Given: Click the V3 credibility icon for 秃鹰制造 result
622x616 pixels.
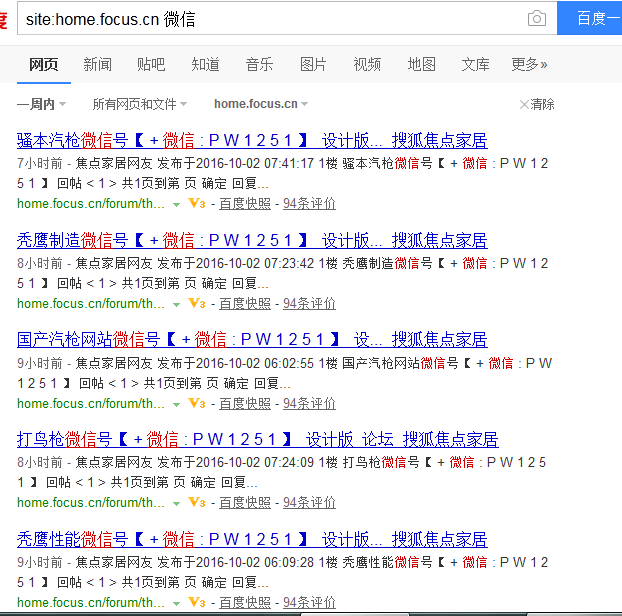Looking at the screenshot, I should [x=197, y=303].
